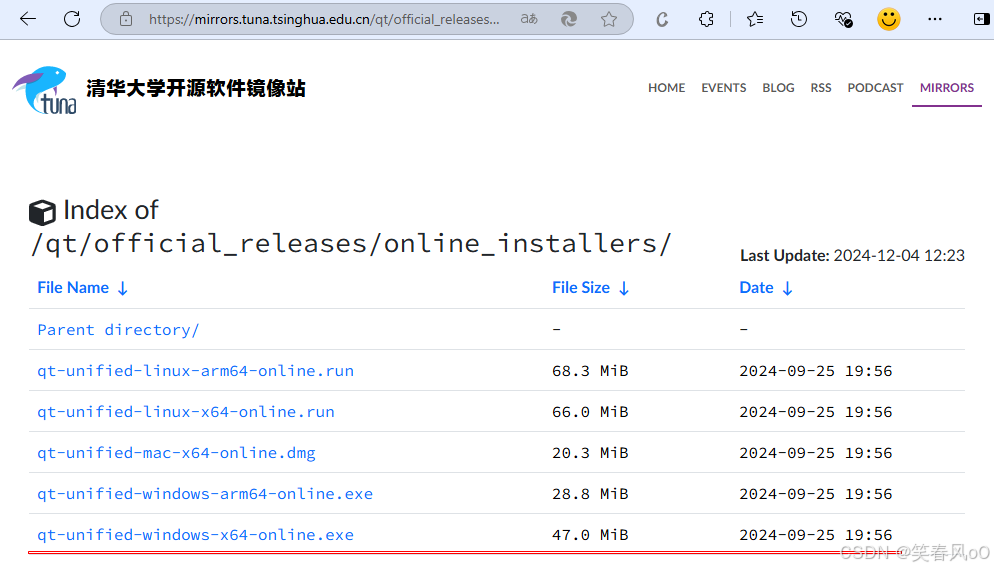Screen dimensions: 994x570
Task: Open the BLOG navigation item
Action: (778, 87)
